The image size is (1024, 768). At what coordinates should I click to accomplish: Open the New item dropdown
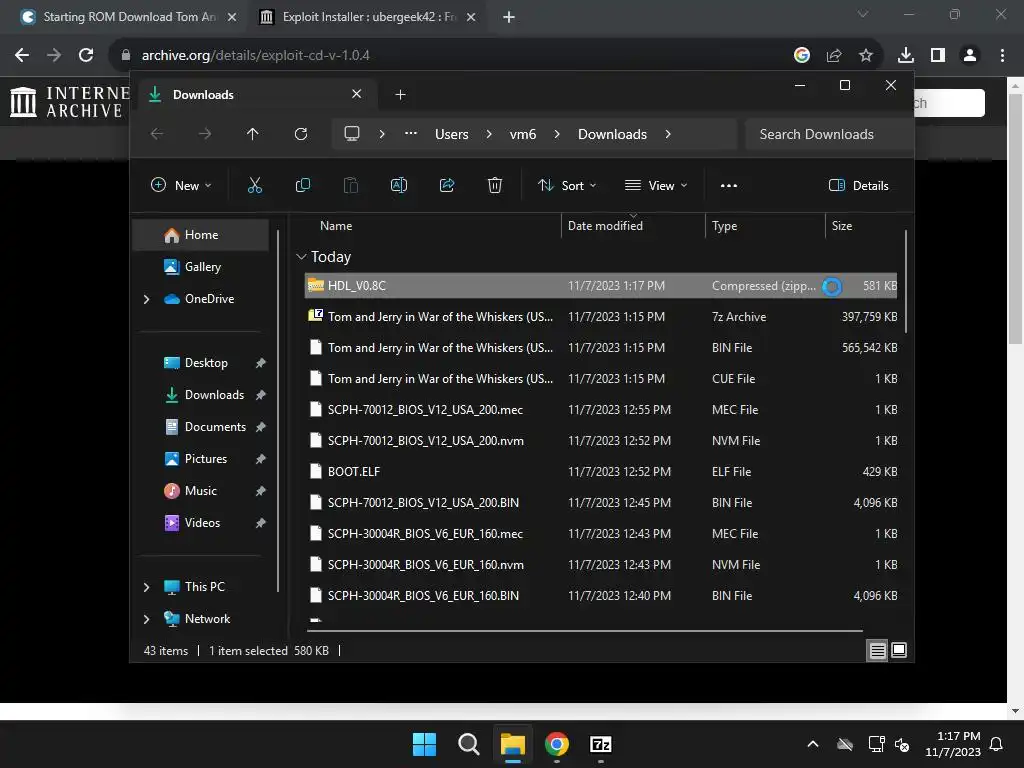tap(181, 185)
